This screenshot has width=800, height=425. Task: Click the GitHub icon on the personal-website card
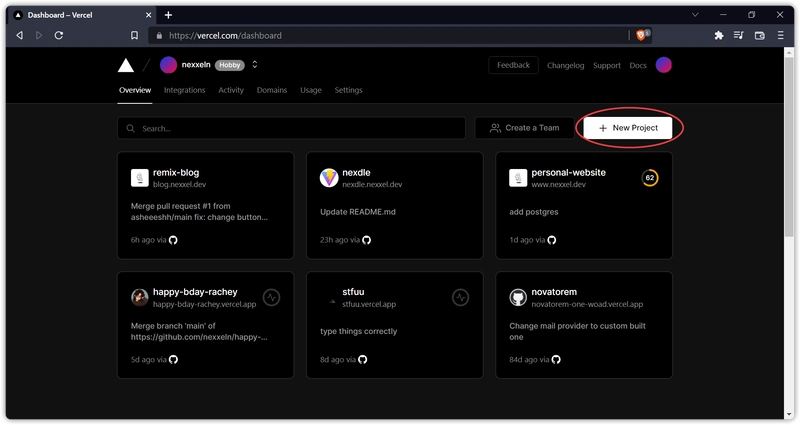(552, 240)
